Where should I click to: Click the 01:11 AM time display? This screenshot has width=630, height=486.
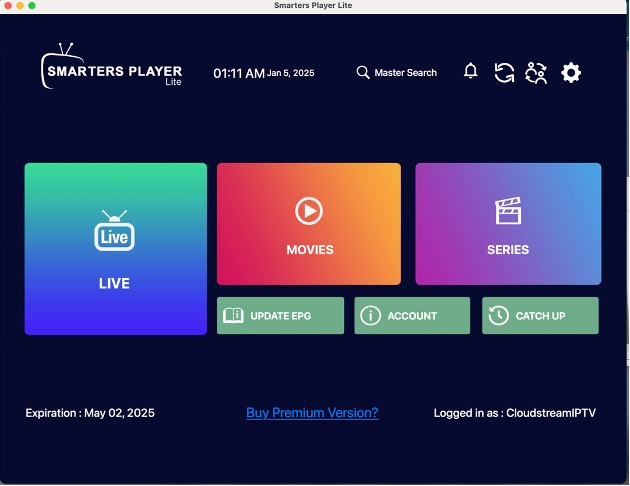[x=239, y=74]
